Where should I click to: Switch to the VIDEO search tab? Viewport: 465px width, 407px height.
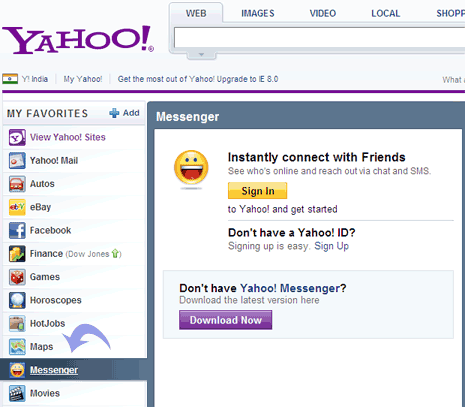[323, 13]
